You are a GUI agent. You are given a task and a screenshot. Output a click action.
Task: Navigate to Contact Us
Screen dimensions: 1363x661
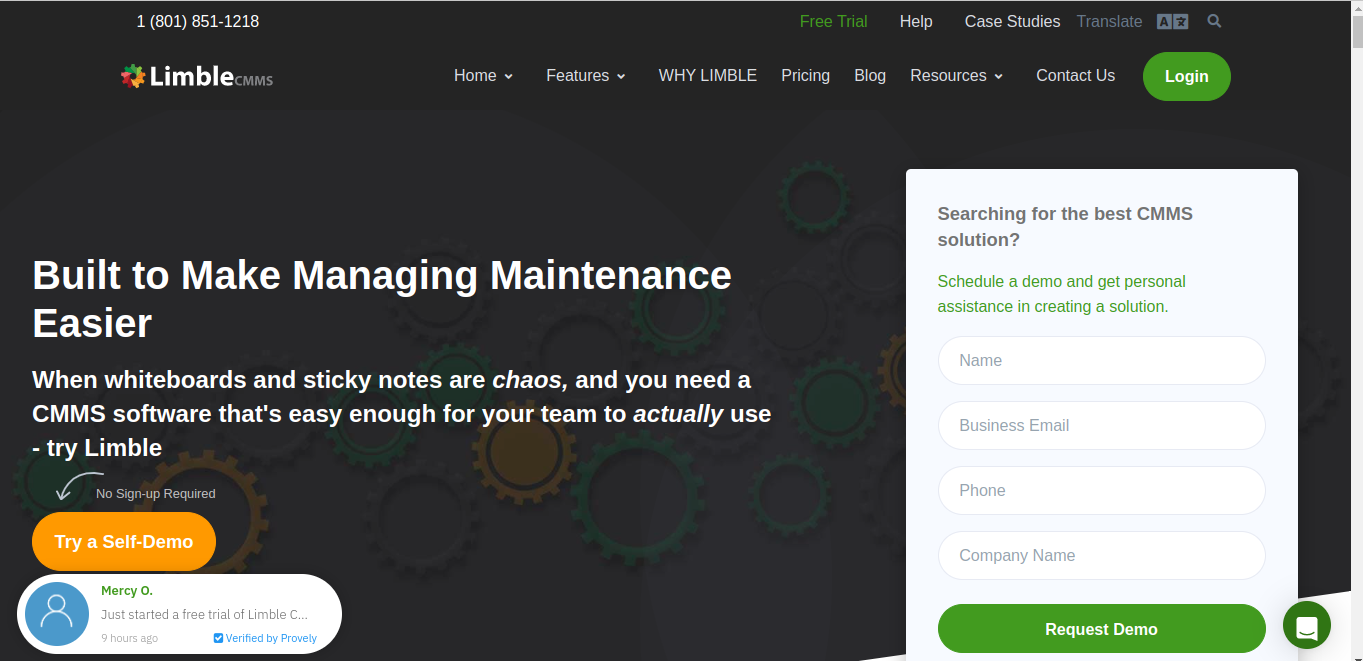1076,76
